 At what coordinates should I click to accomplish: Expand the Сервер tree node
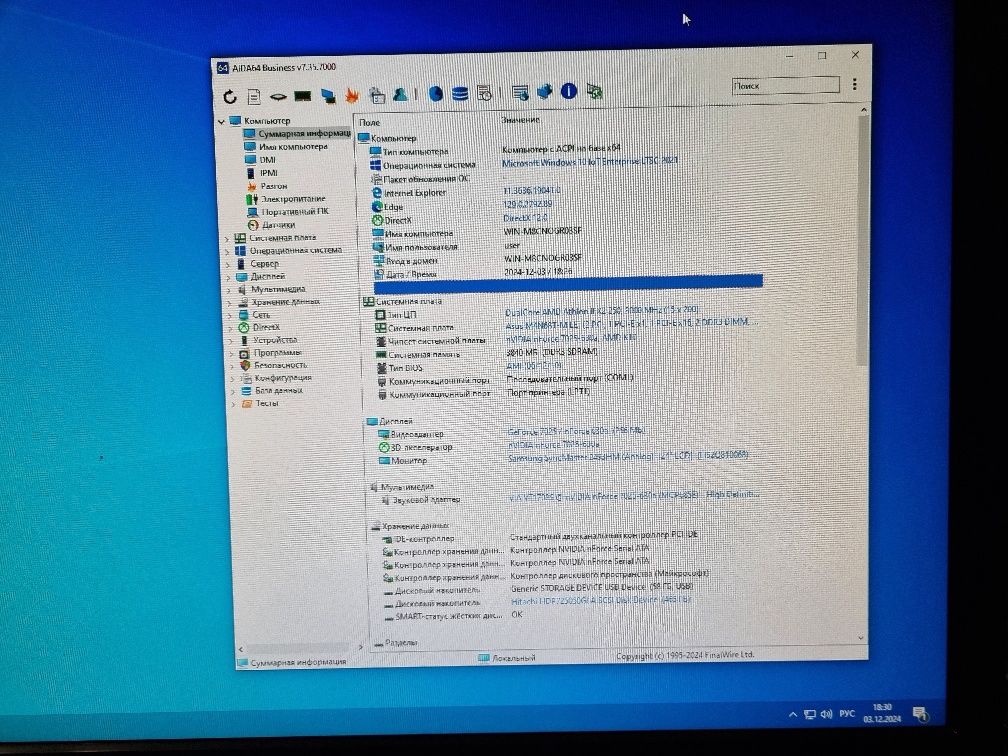(228, 264)
